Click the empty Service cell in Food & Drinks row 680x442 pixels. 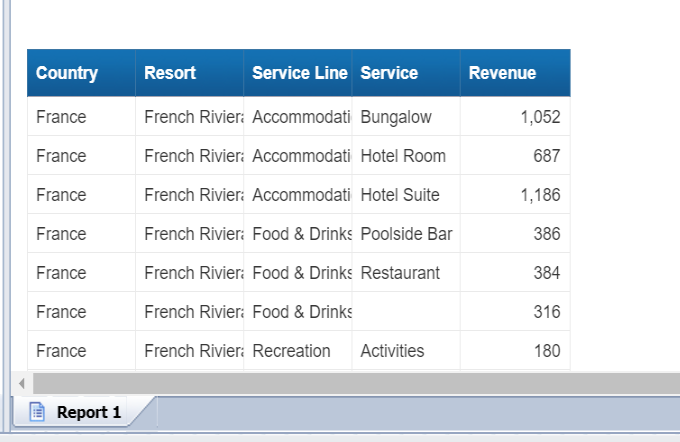click(x=405, y=312)
